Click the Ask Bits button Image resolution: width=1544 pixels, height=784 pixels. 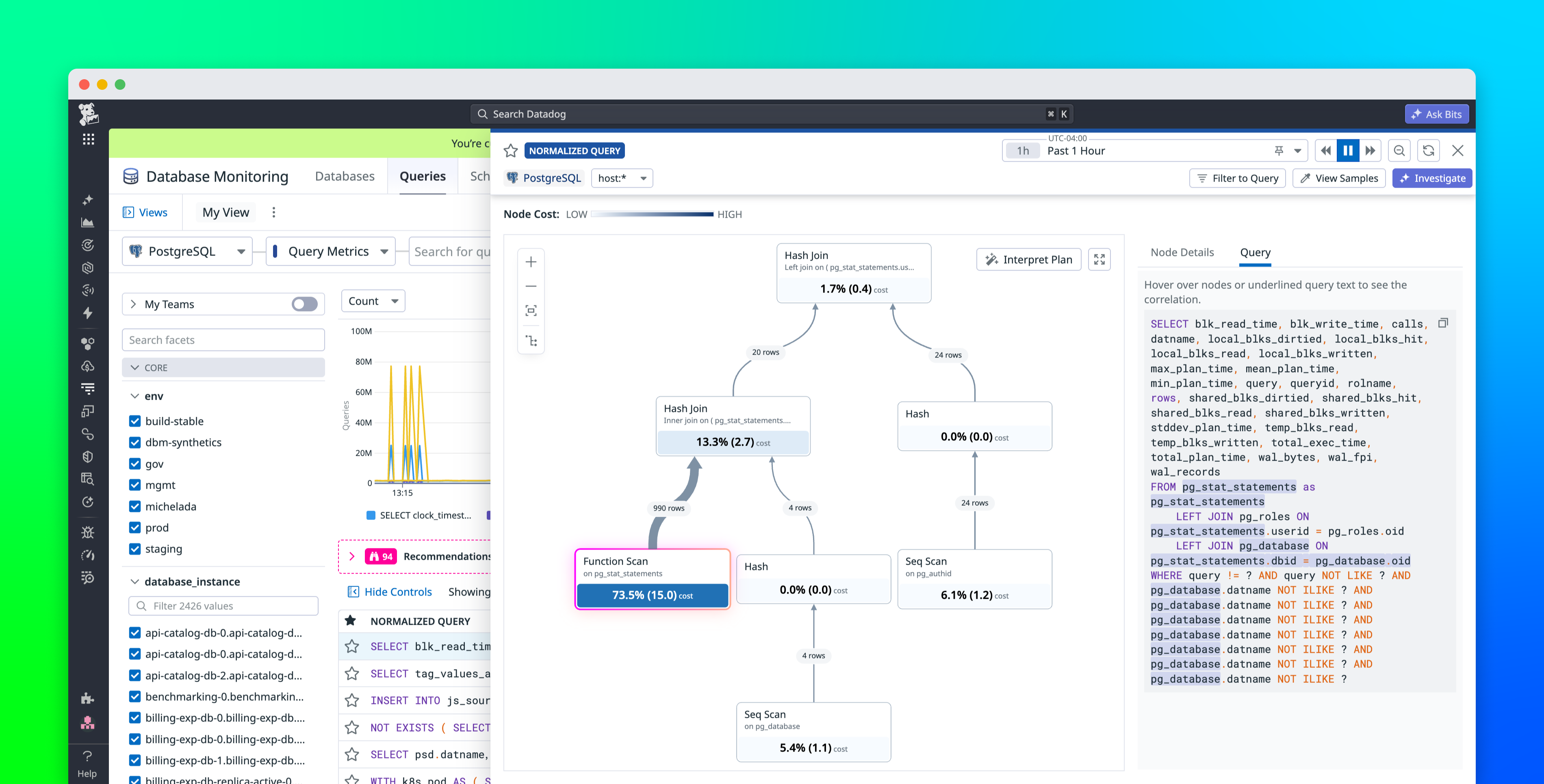click(1436, 114)
